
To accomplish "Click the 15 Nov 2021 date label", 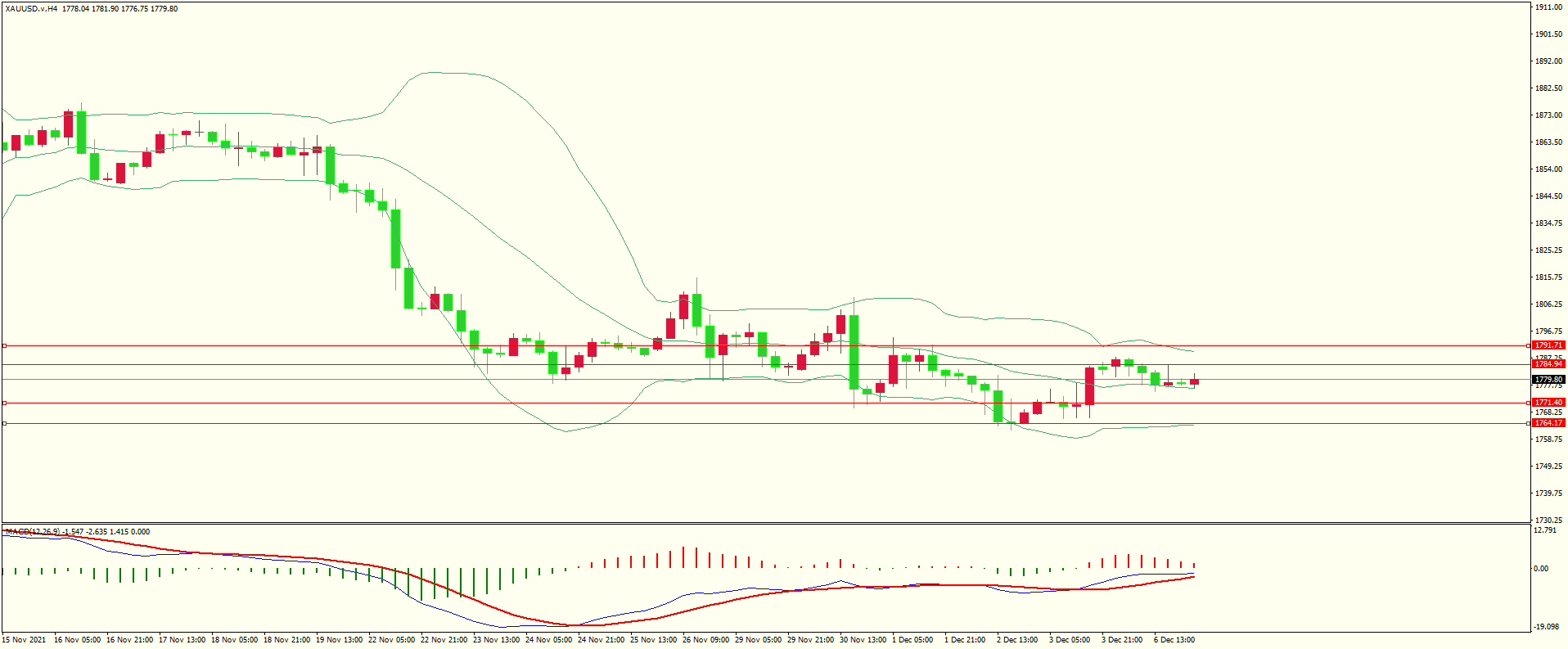I will (x=25, y=640).
